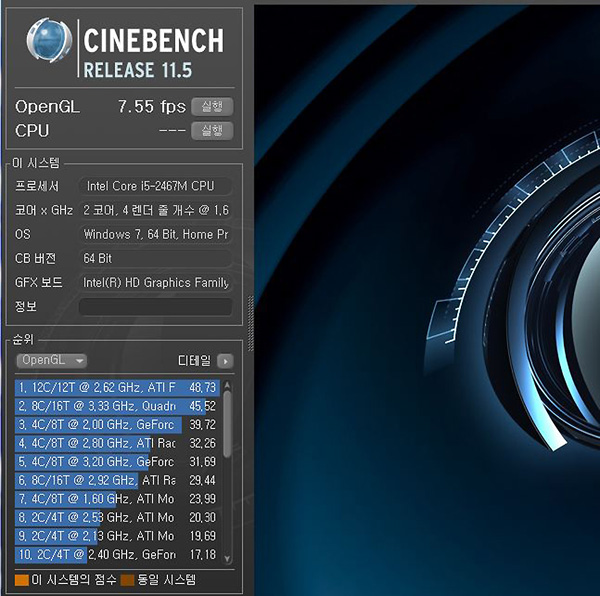The height and width of the screenshot is (596, 600).
Task: Click the ranking list scrollbar thumb
Action: (227, 424)
